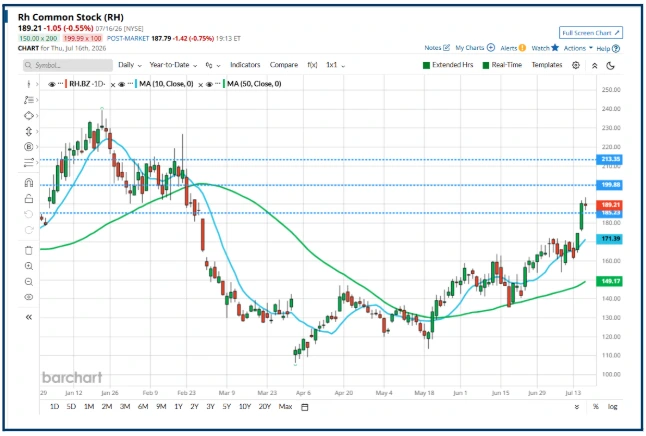This screenshot has height=436, width=646.
Task: Select the 1D time range
Action: click(x=54, y=407)
